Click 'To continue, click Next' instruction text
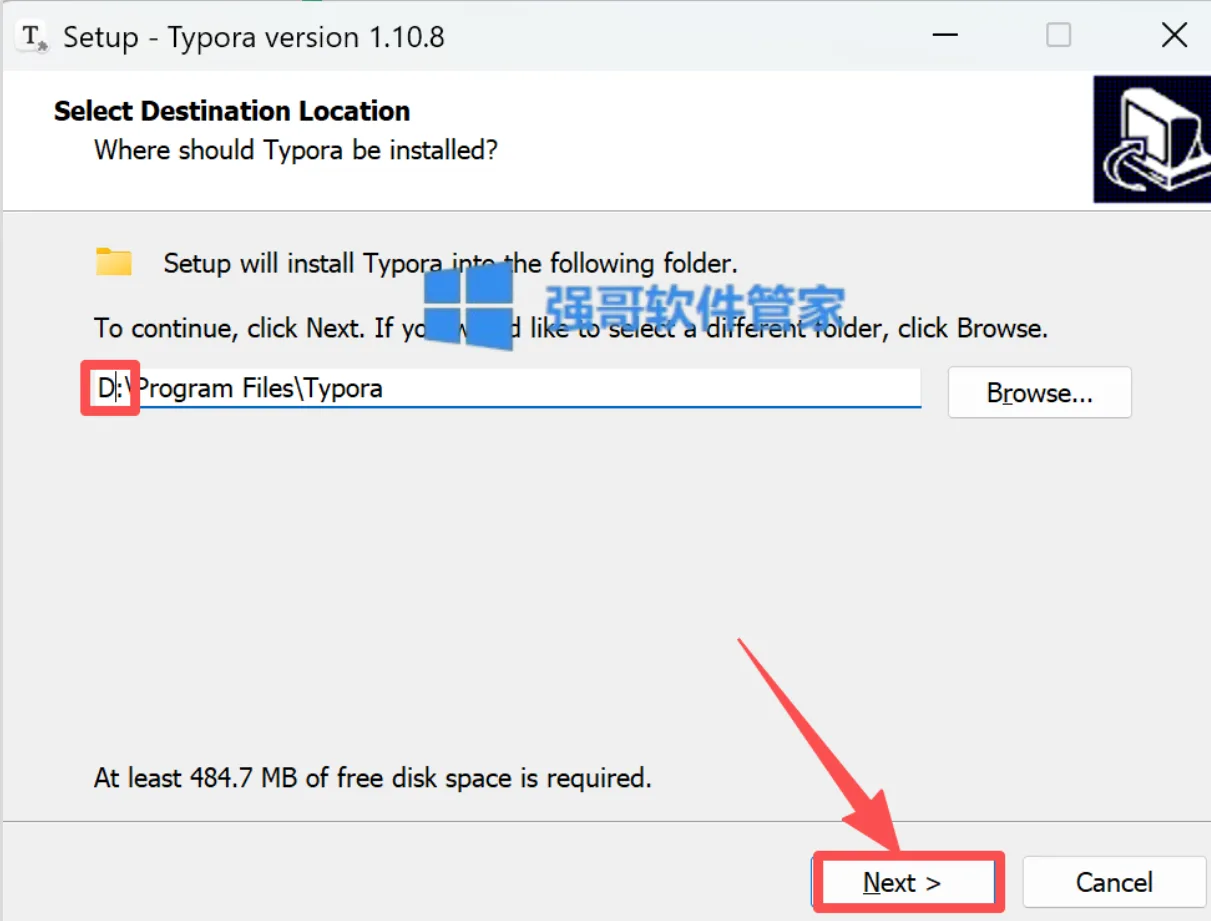The width and height of the screenshot is (1211, 921). click(x=571, y=327)
